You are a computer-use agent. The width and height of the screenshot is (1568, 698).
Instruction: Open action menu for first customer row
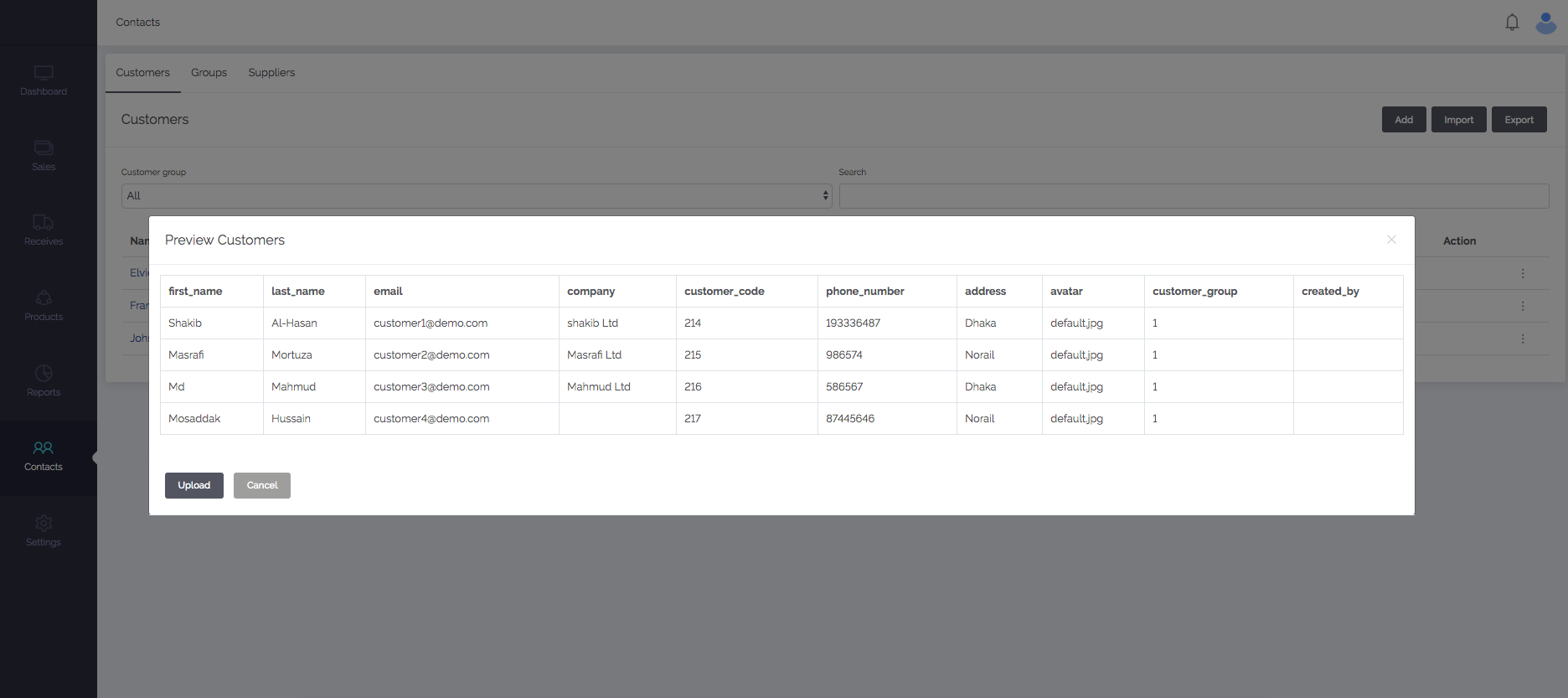coord(1523,273)
